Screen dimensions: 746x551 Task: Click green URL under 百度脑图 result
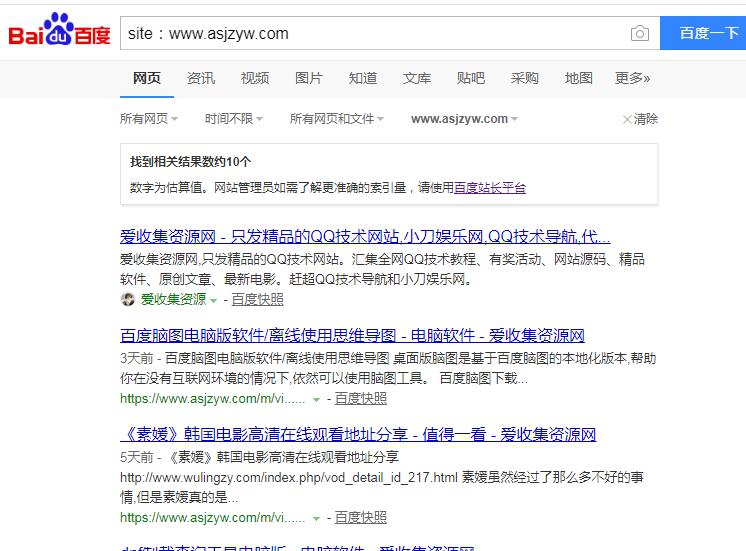(x=213, y=399)
